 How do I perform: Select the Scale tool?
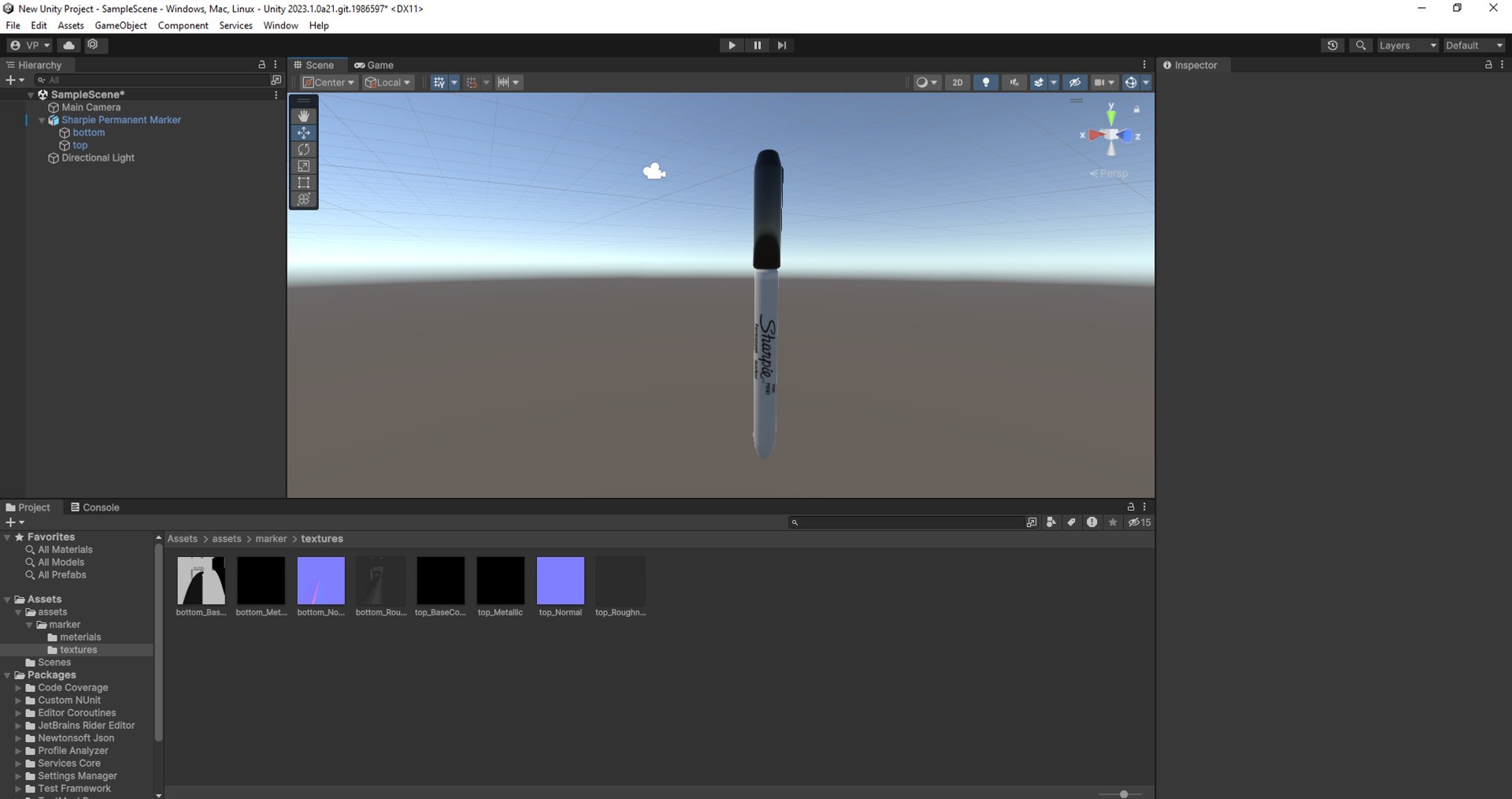point(303,165)
